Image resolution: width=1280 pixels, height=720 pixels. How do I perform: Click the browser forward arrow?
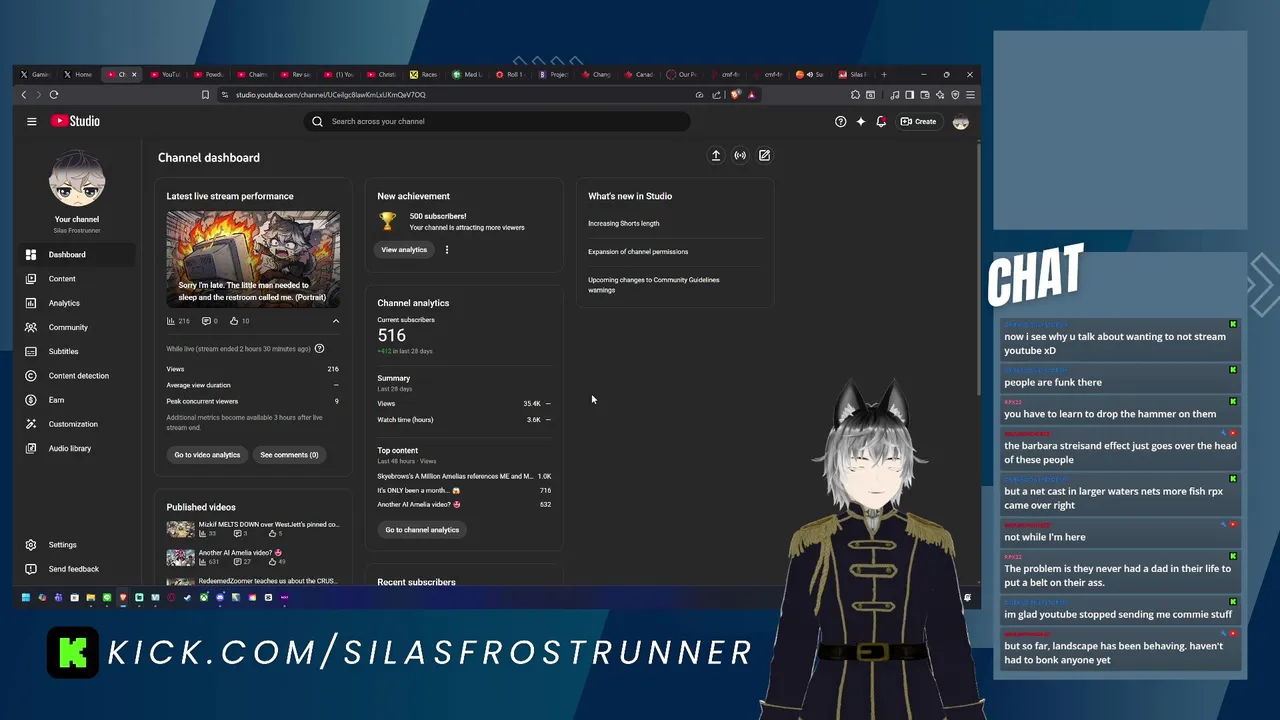(x=39, y=95)
